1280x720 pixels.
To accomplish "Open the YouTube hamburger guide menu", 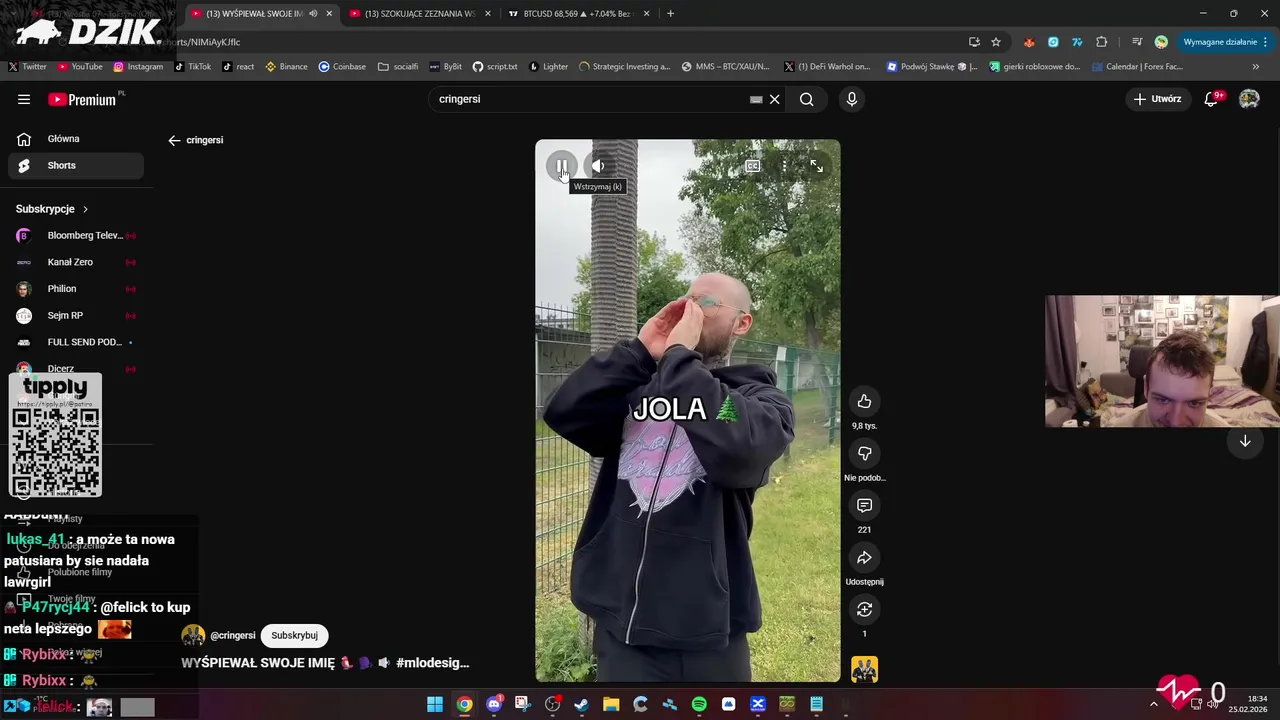I will [24, 99].
